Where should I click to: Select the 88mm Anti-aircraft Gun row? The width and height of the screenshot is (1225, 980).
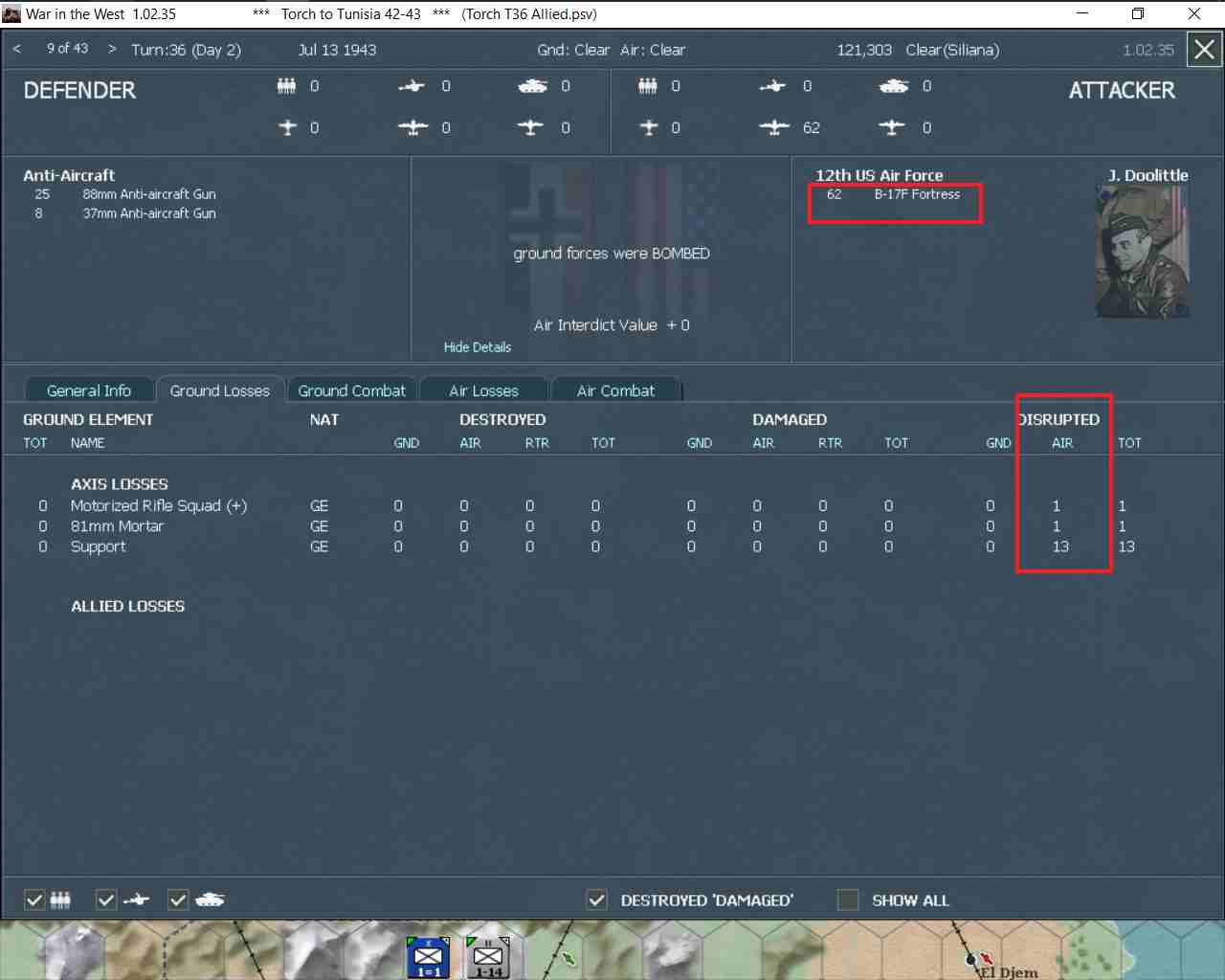(124, 194)
